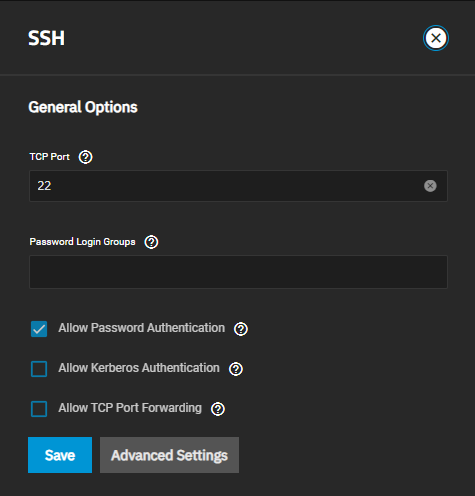Viewport: 475px width, 496px height.
Task: Click the 'Password Login Groups' field label
Action: (82, 242)
